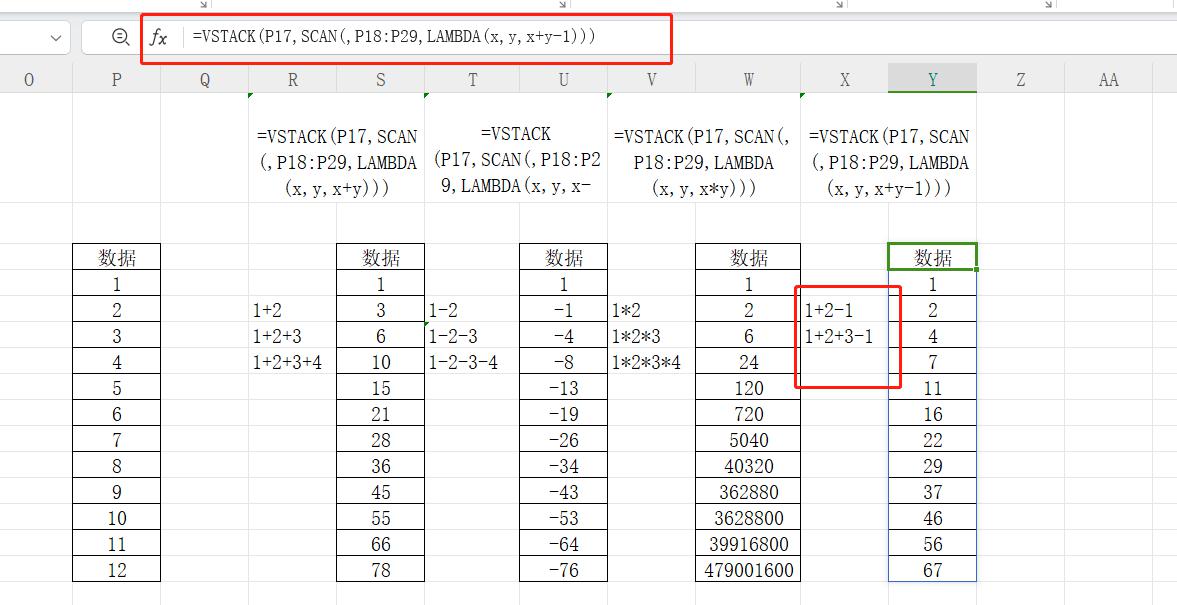Click the cell containing 5040
Image resolution: width=1177 pixels, height=605 pixels.
point(748,440)
